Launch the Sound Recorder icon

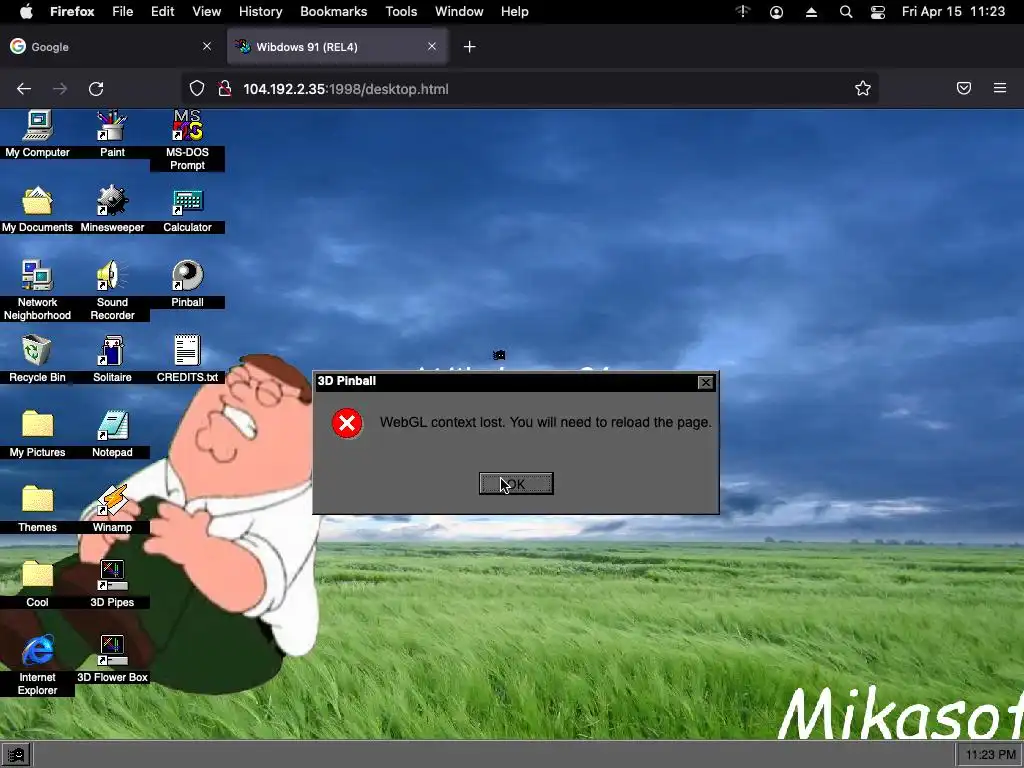click(112, 290)
